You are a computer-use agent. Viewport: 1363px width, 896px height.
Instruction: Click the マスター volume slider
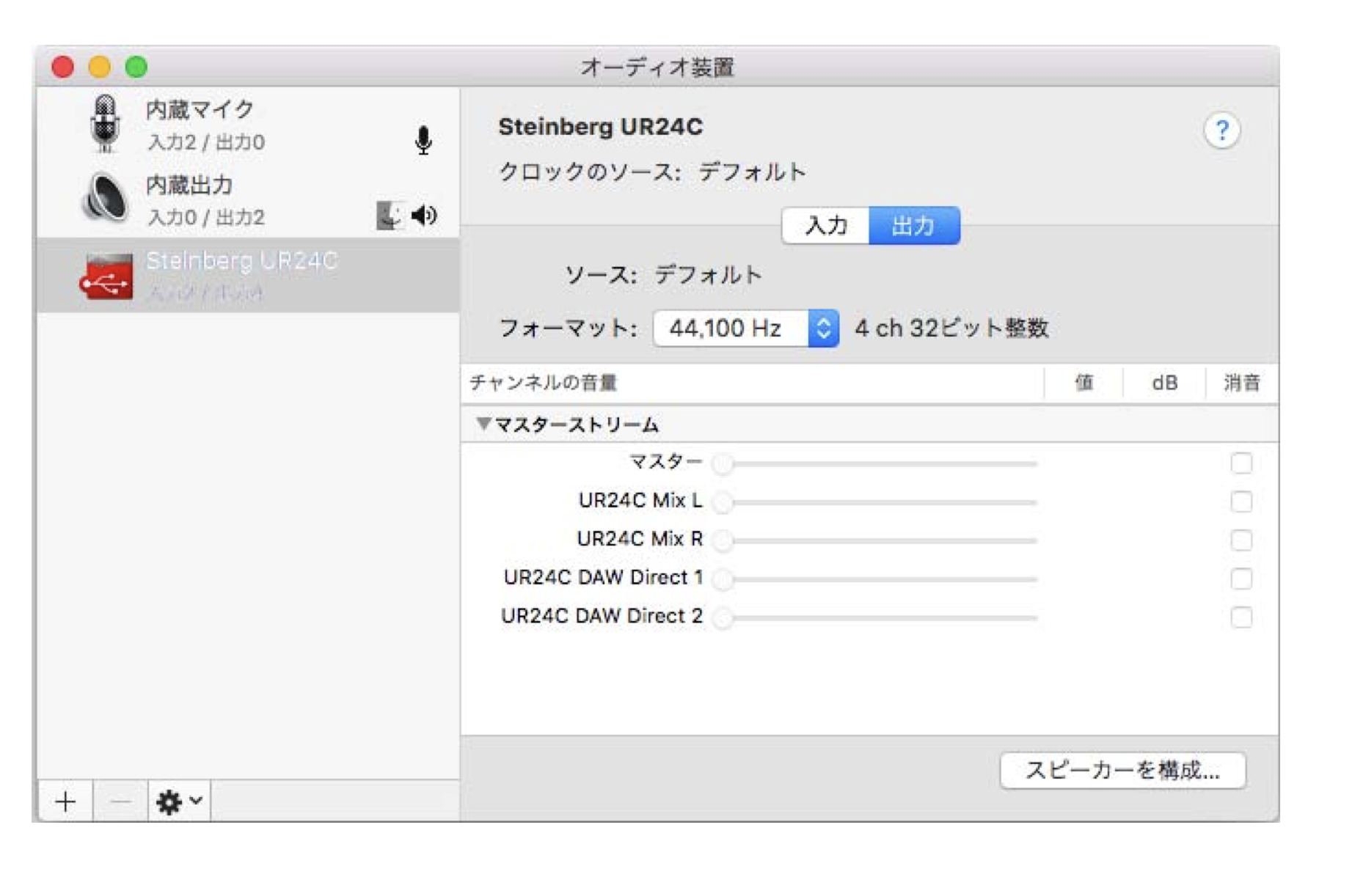click(x=875, y=463)
